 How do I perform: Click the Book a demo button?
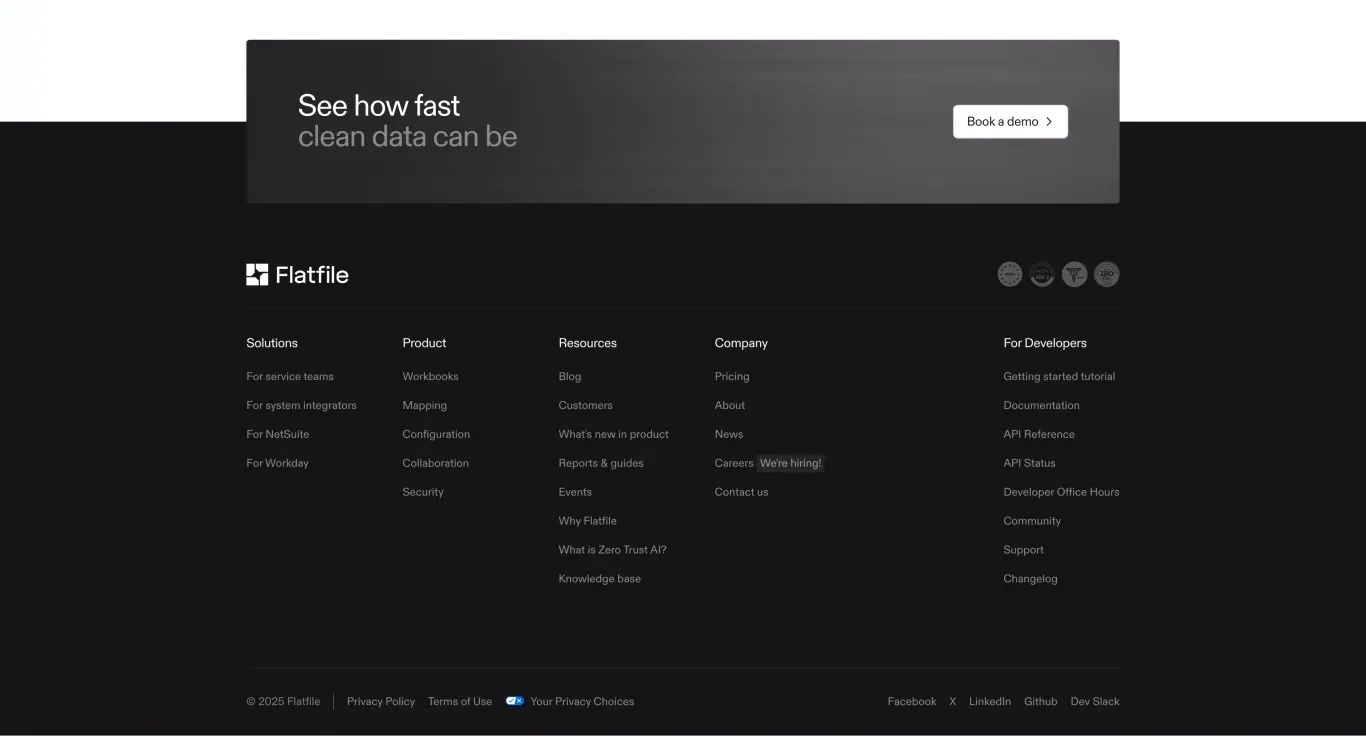pos(1010,121)
